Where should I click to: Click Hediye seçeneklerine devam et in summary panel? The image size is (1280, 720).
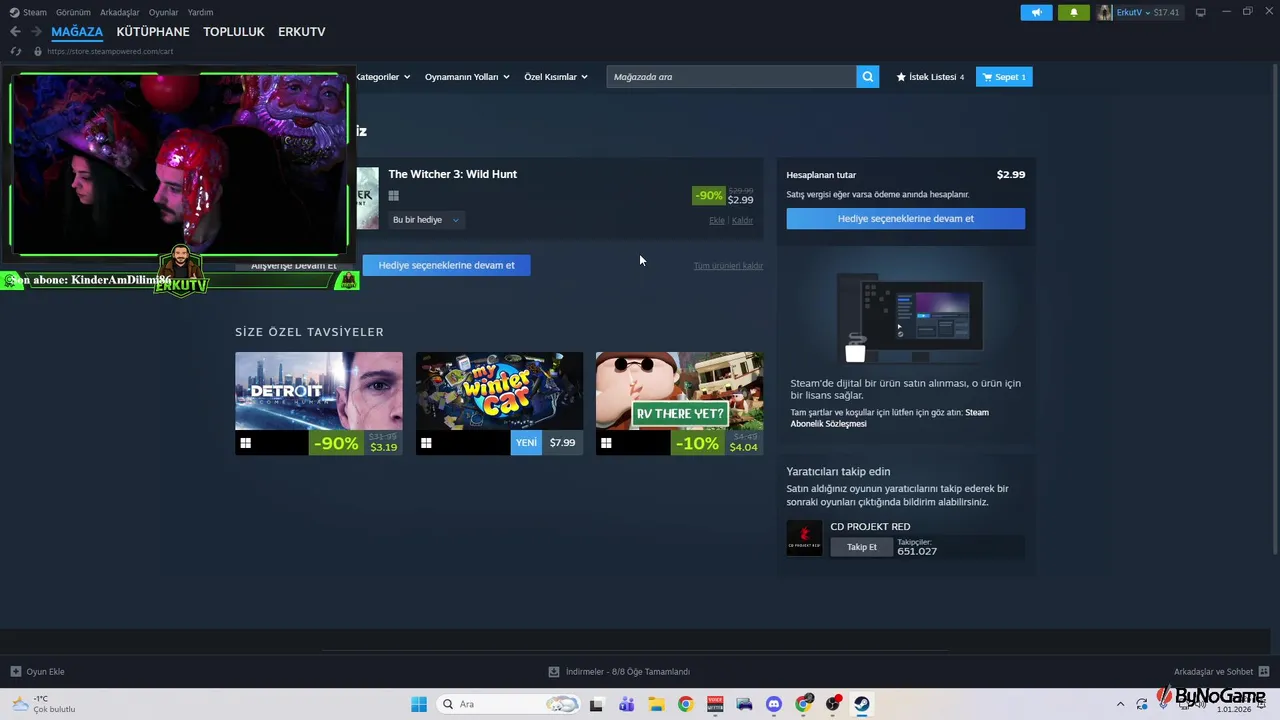pyautogui.click(x=906, y=218)
